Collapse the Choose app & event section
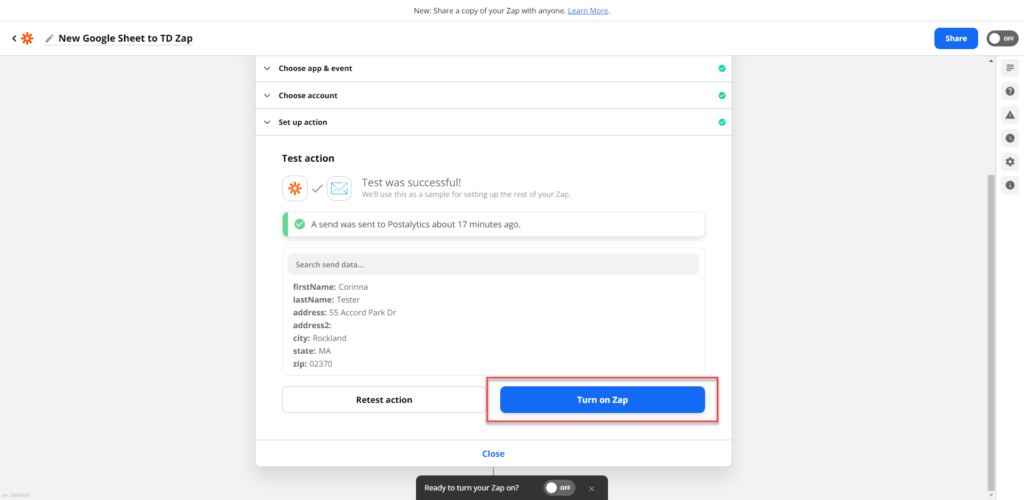Viewport: 1024px width, 500px height. (266, 68)
